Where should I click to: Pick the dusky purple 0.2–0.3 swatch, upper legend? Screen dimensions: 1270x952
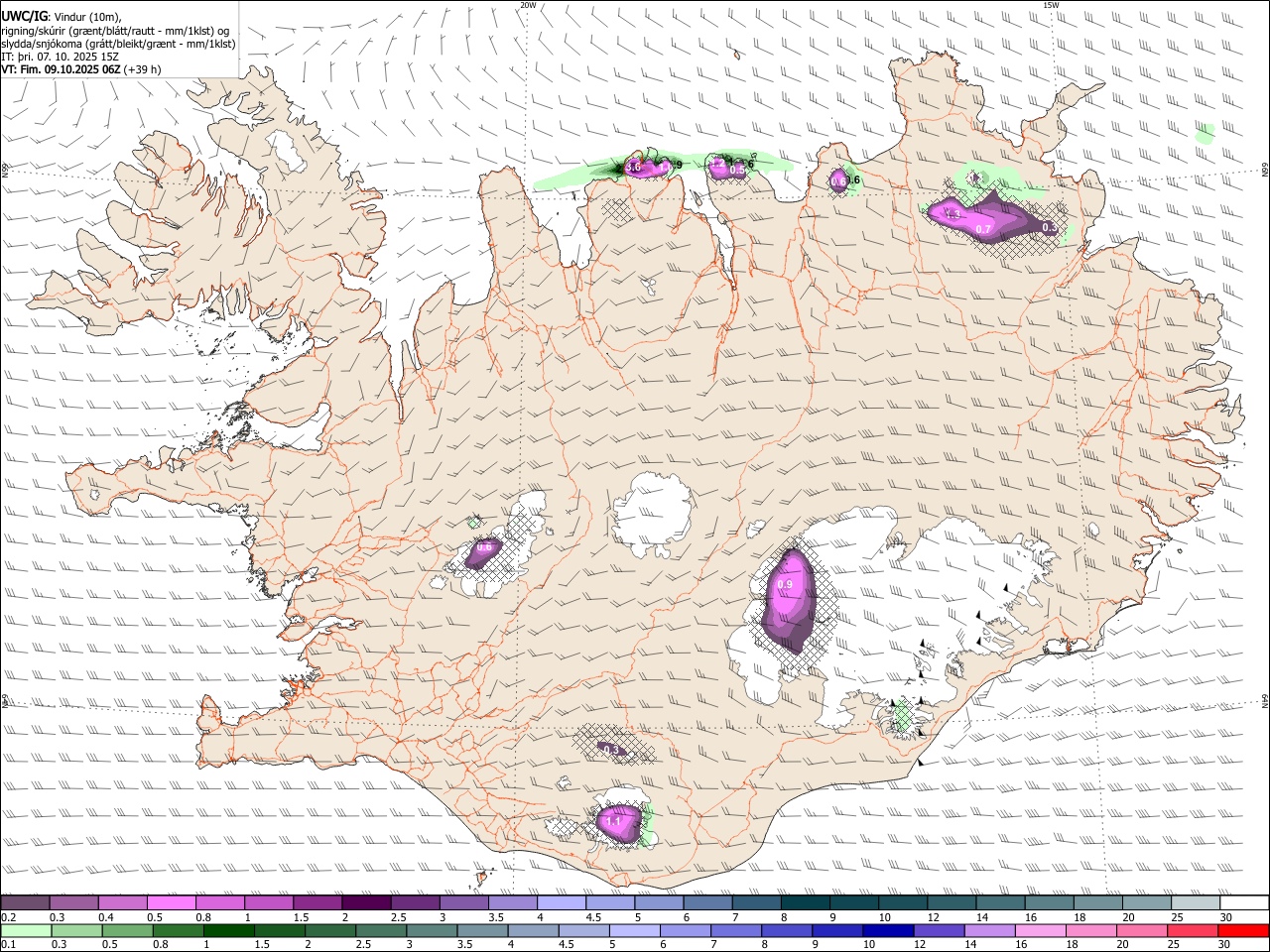click(25, 903)
